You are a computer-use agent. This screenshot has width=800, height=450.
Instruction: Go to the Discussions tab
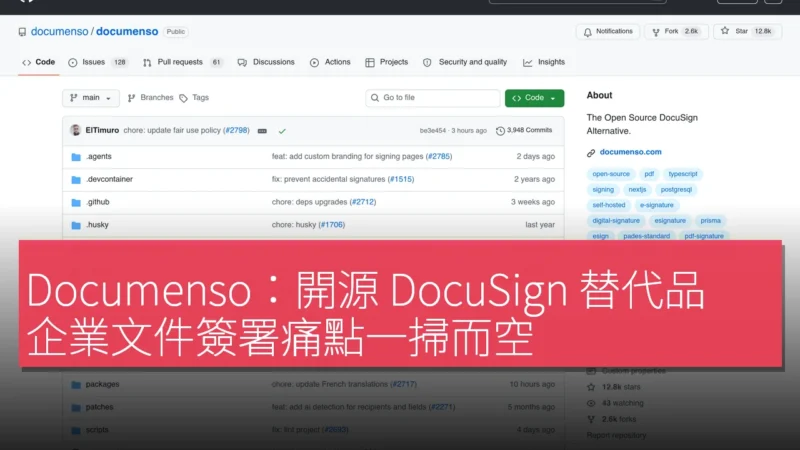266,62
